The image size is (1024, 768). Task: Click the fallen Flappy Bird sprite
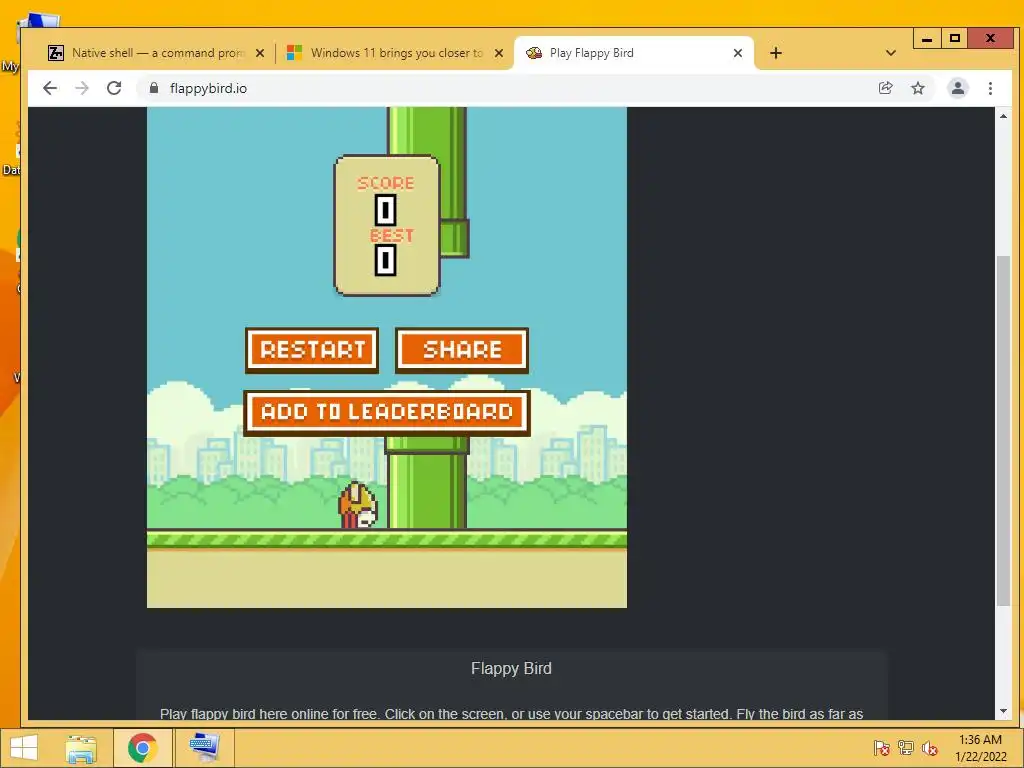pos(357,506)
